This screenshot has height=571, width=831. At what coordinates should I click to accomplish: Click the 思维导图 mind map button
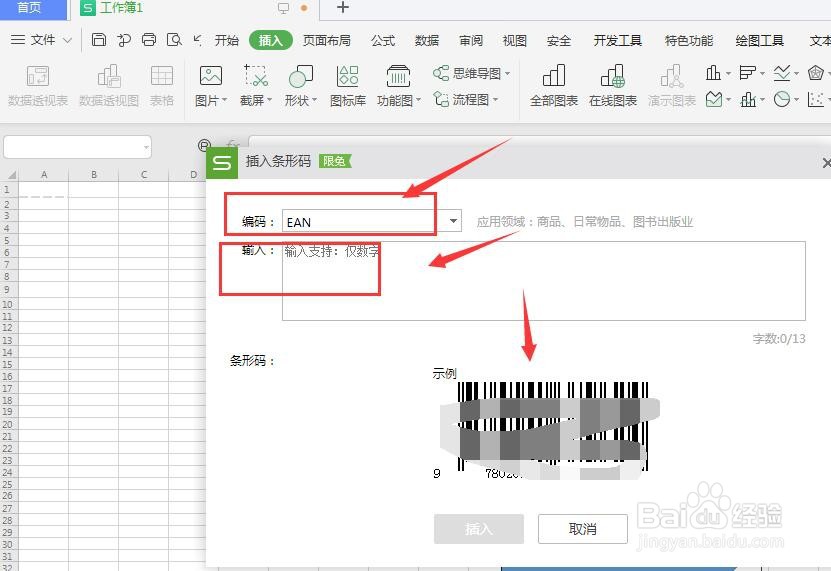click(x=471, y=73)
